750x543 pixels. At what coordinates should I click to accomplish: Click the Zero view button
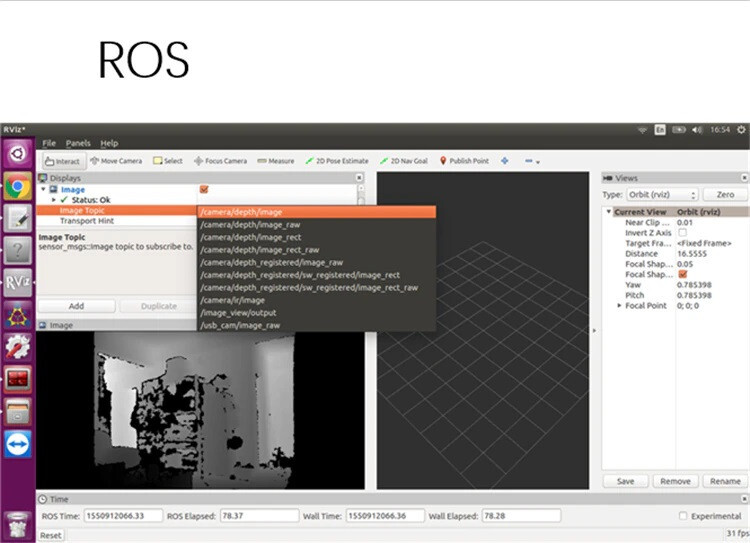pyautogui.click(x=725, y=195)
